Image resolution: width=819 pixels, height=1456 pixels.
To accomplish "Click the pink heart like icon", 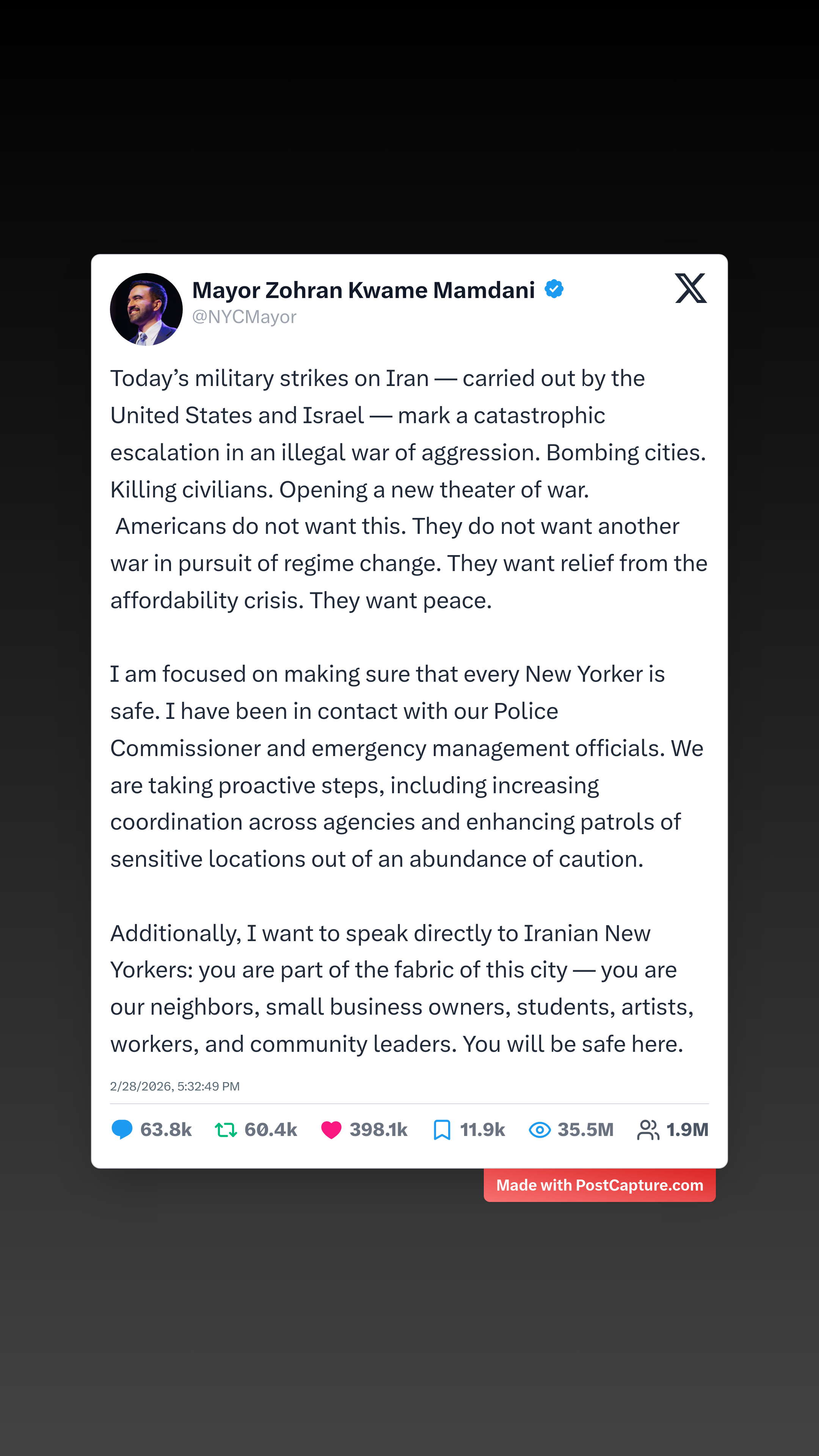I will pyautogui.click(x=331, y=1129).
